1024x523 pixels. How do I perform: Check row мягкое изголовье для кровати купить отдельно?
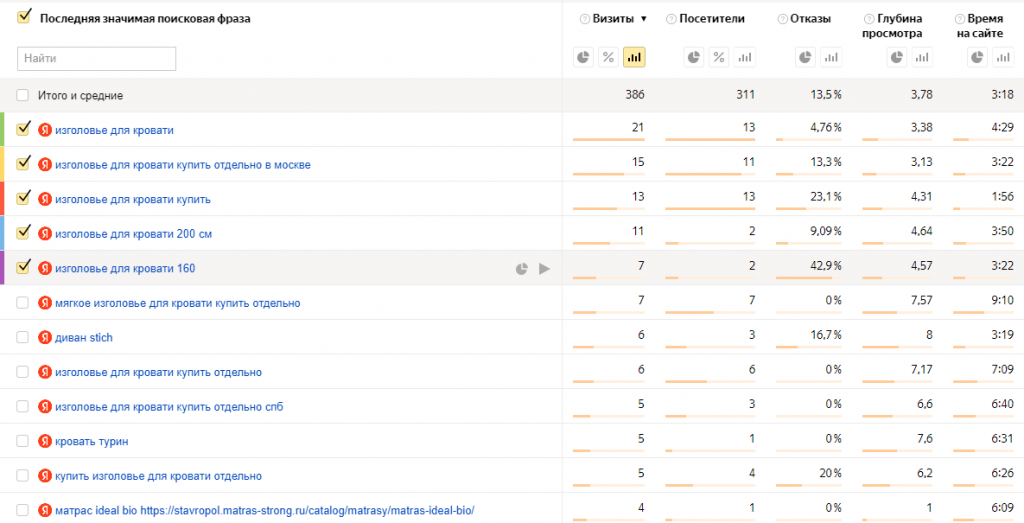coord(23,303)
